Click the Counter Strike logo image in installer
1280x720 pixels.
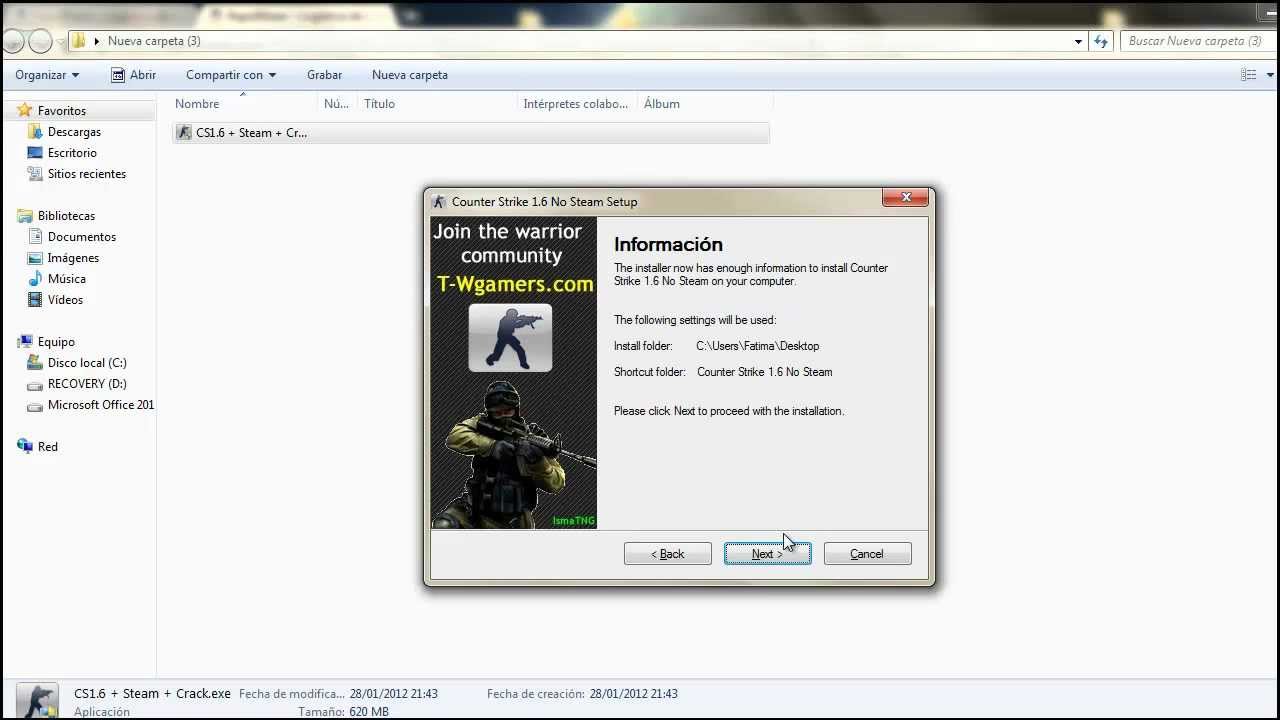click(510, 338)
